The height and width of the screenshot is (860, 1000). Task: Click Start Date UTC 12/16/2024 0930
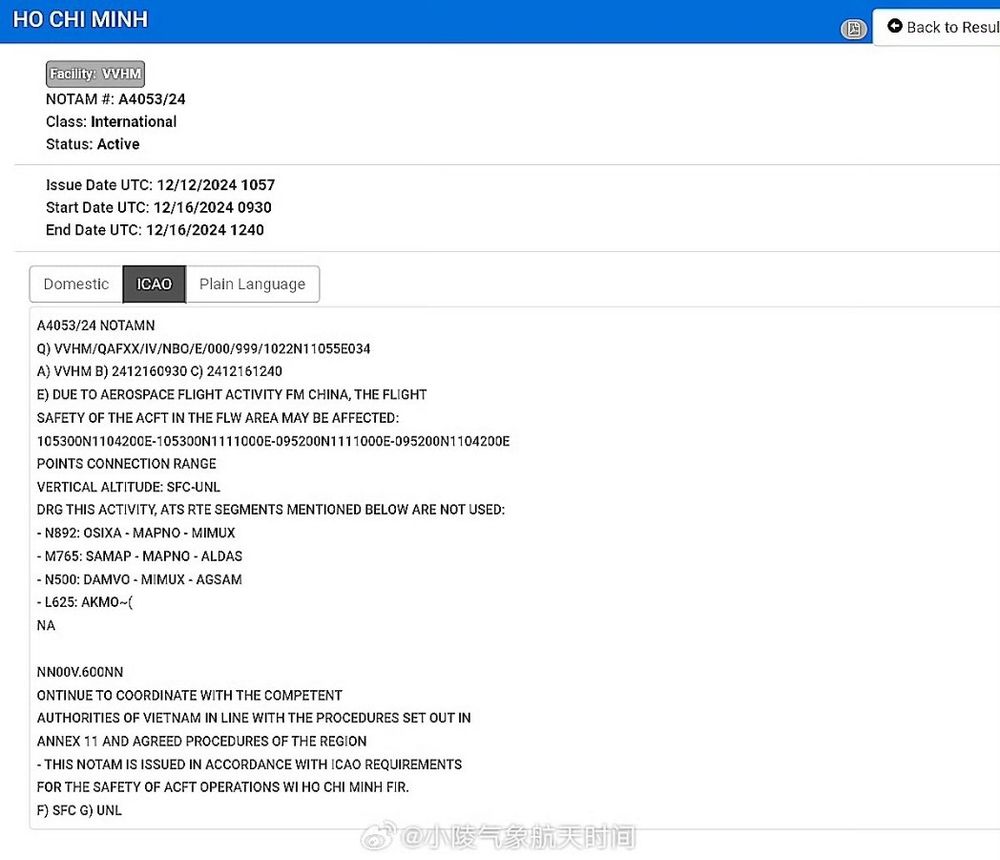[x=158, y=207]
